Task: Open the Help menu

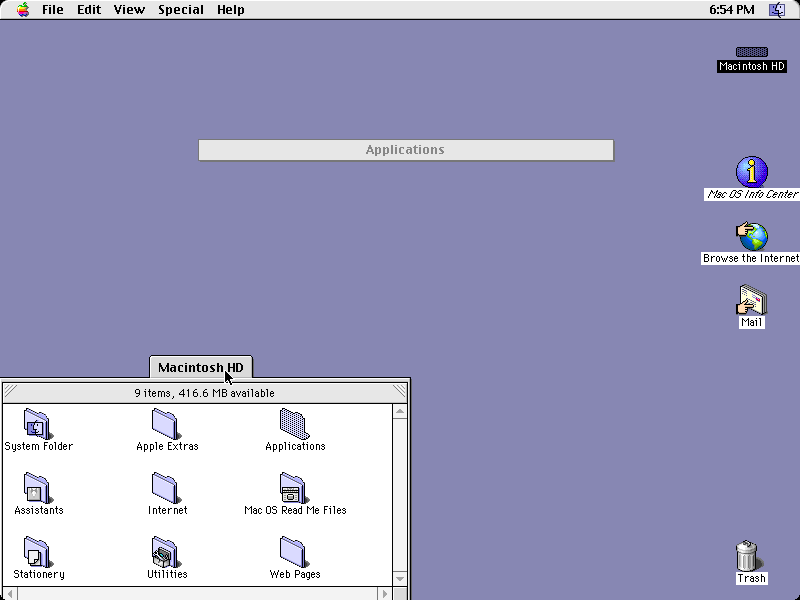Action: [x=231, y=10]
